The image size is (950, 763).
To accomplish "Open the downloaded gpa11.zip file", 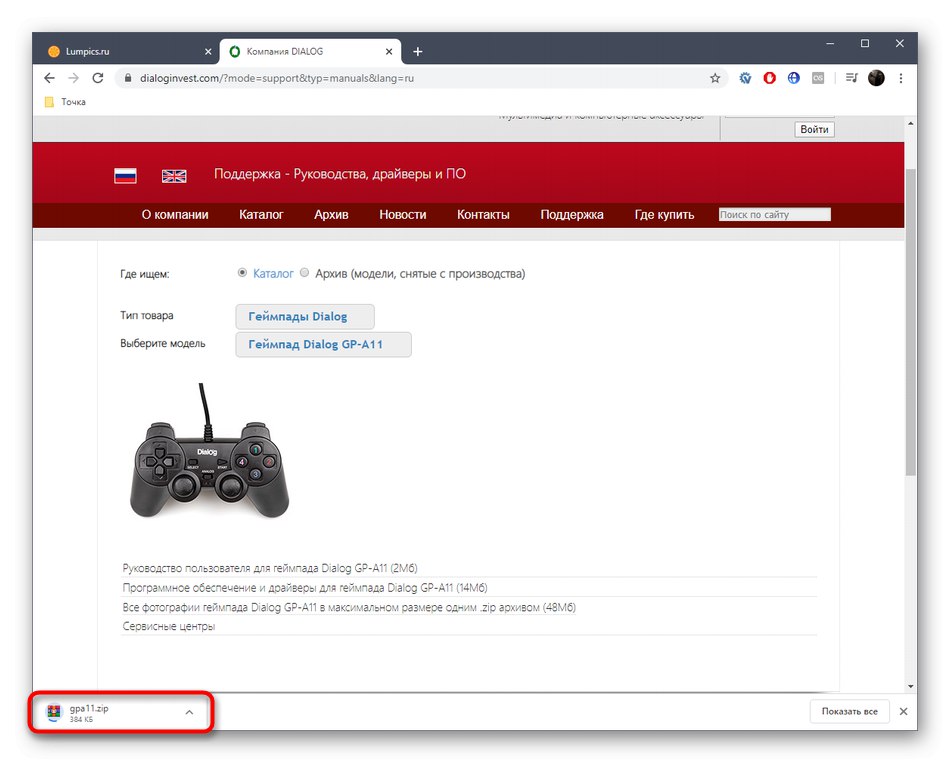I will pos(88,713).
